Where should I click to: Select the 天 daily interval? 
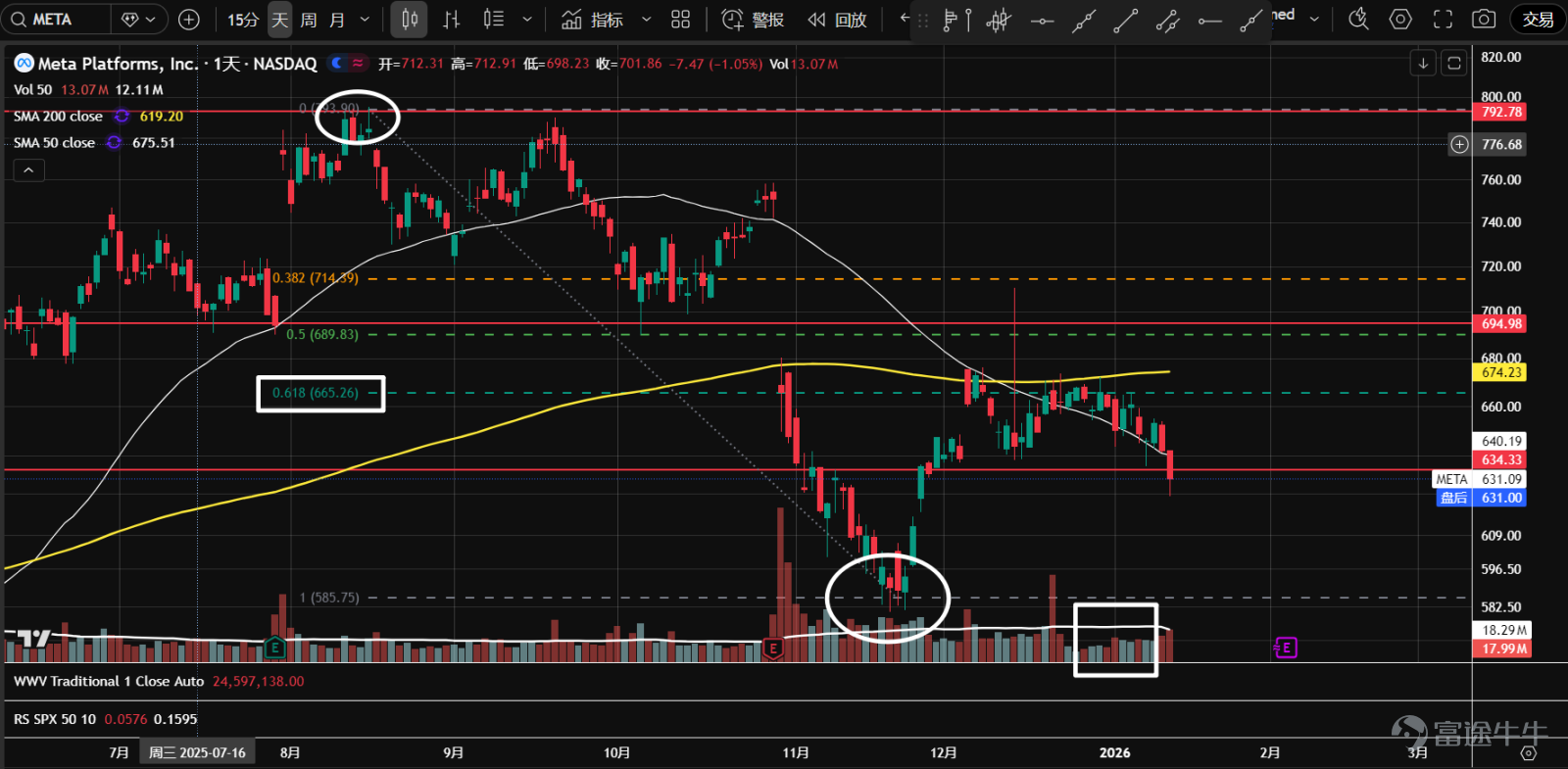point(280,20)
